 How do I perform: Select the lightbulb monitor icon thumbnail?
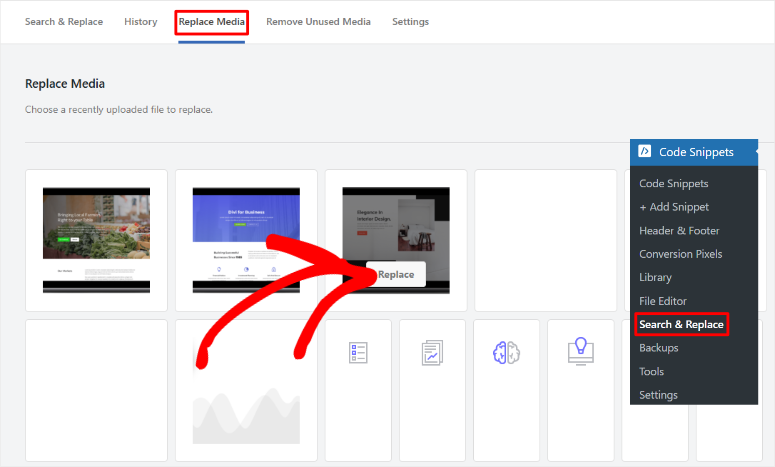(x=581, y=351)
